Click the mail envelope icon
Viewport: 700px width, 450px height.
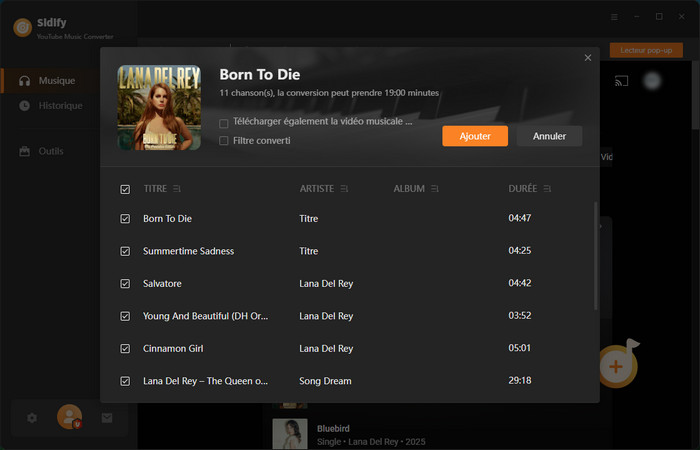pos(107,418)
